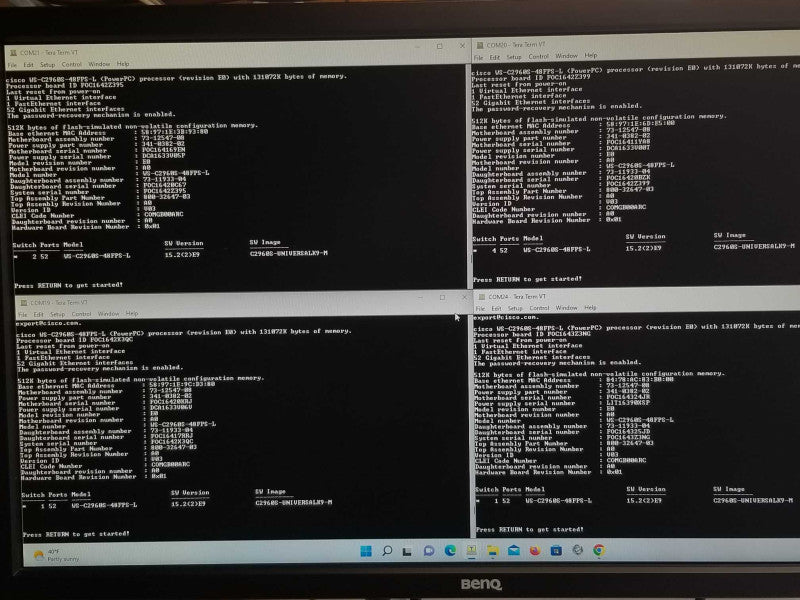Click the 'SW Image' column header in COM19
The width and height of the screenshot is (800, 600).
point(270,492)
